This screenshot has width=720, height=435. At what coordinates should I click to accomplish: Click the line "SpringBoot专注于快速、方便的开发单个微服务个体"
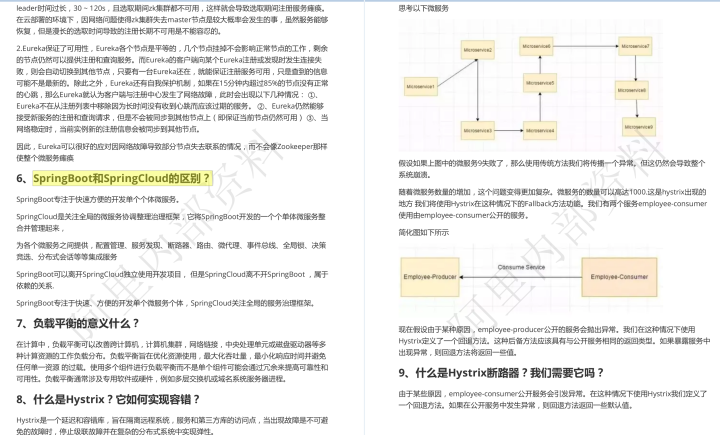[x=166, y=303]
